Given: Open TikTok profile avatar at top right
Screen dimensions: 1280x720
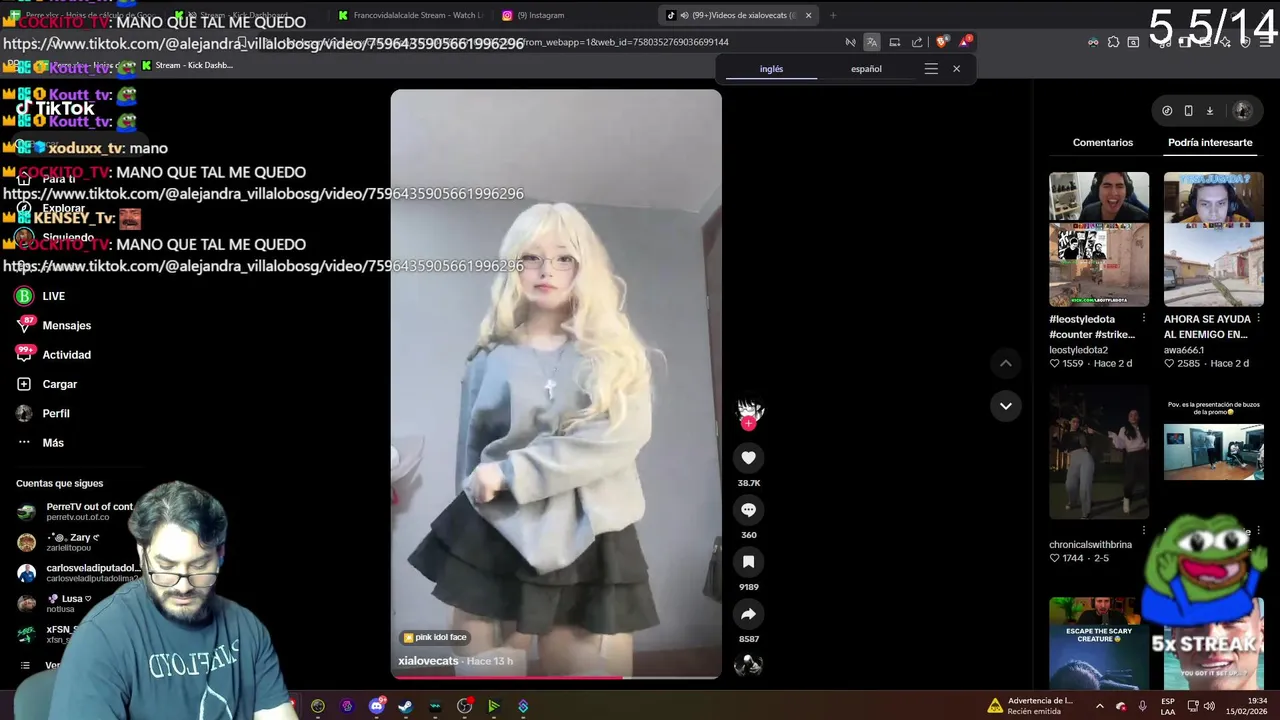Looking at the screenshot, I should tap(1242, 111).
